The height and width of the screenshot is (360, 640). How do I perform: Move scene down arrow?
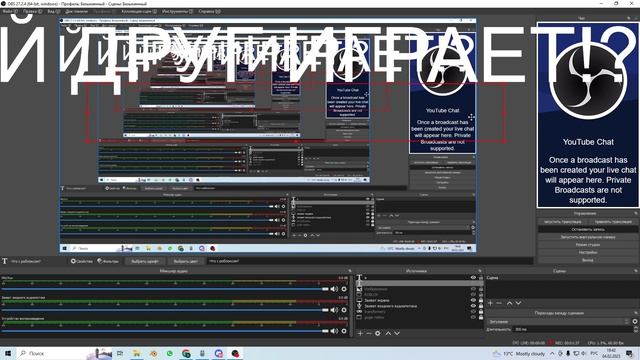pos(518,303)
